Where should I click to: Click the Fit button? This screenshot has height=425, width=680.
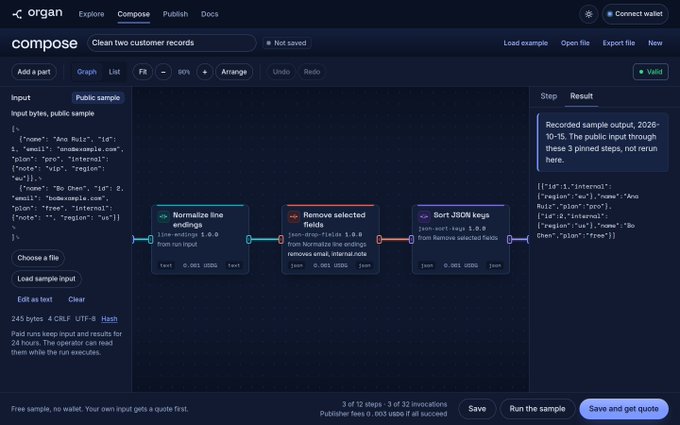143,72
